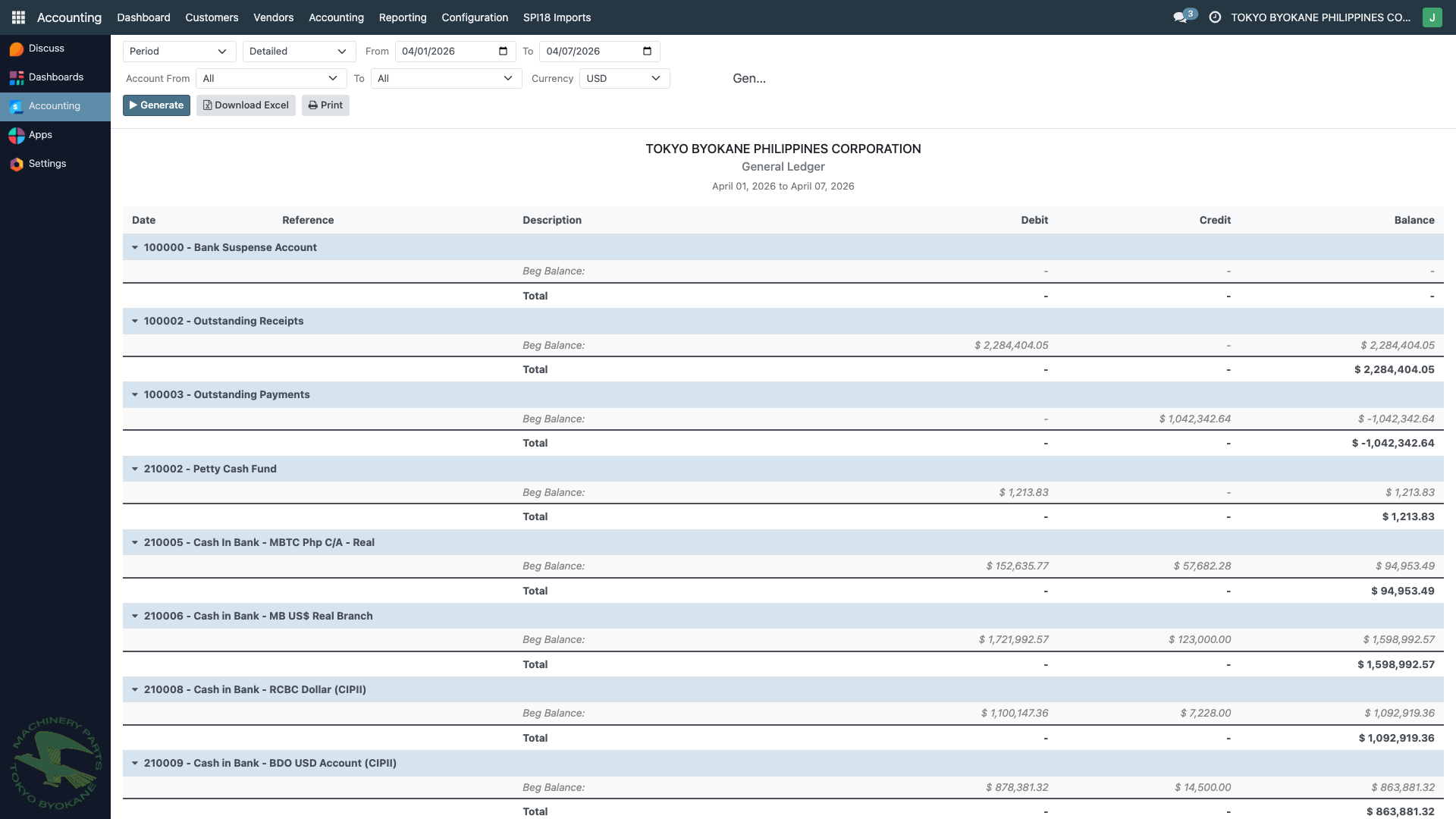Open Settings from the sidebar

click(46, 163)
